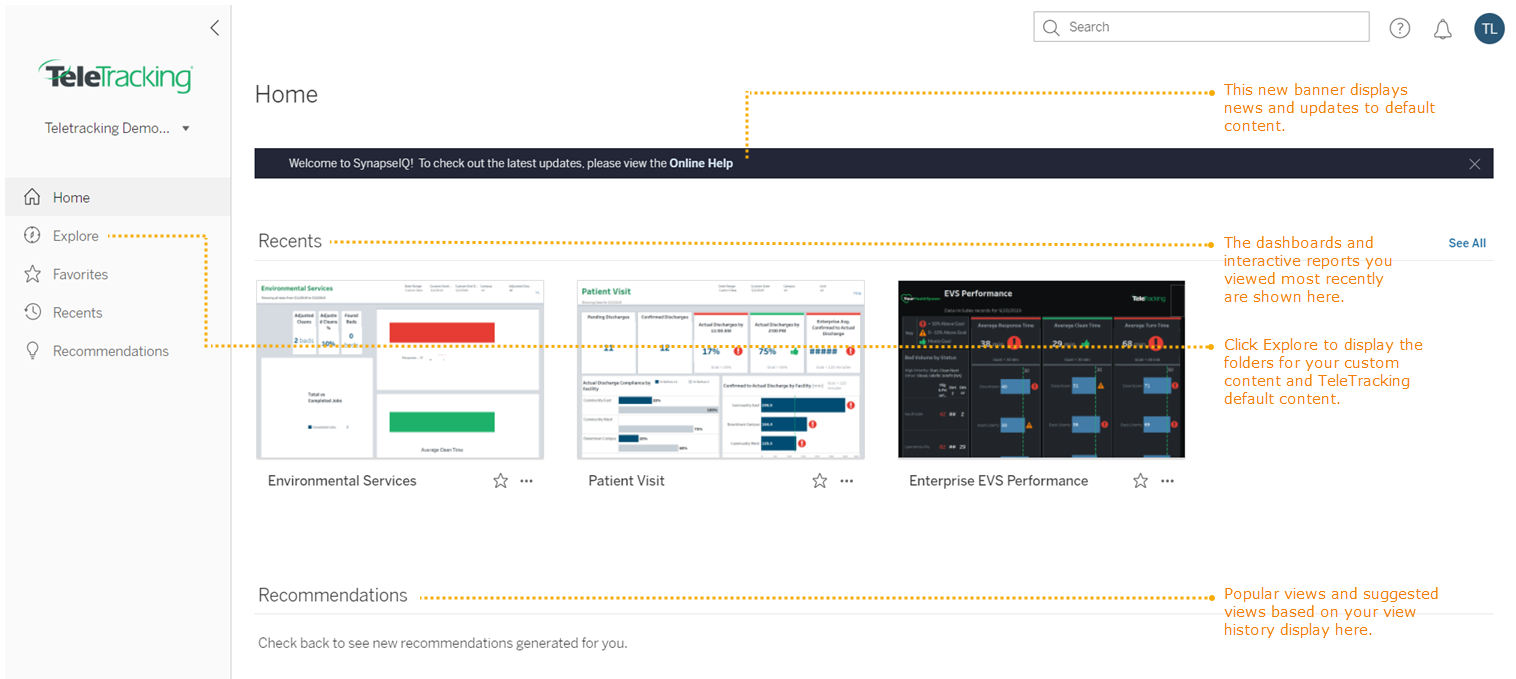The height and width of the screenshot is (679, 1516).
Task: Click the Favorites star icon in sidebar
Action: point(33,274)
